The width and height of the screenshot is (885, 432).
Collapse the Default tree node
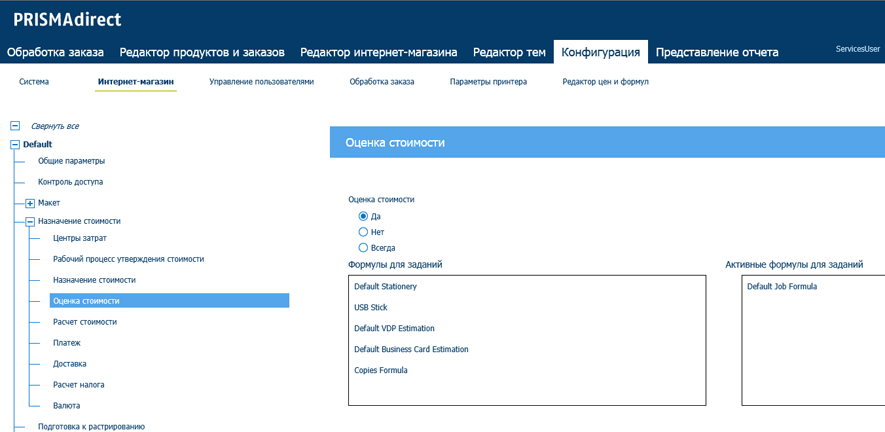click(15, 145)
